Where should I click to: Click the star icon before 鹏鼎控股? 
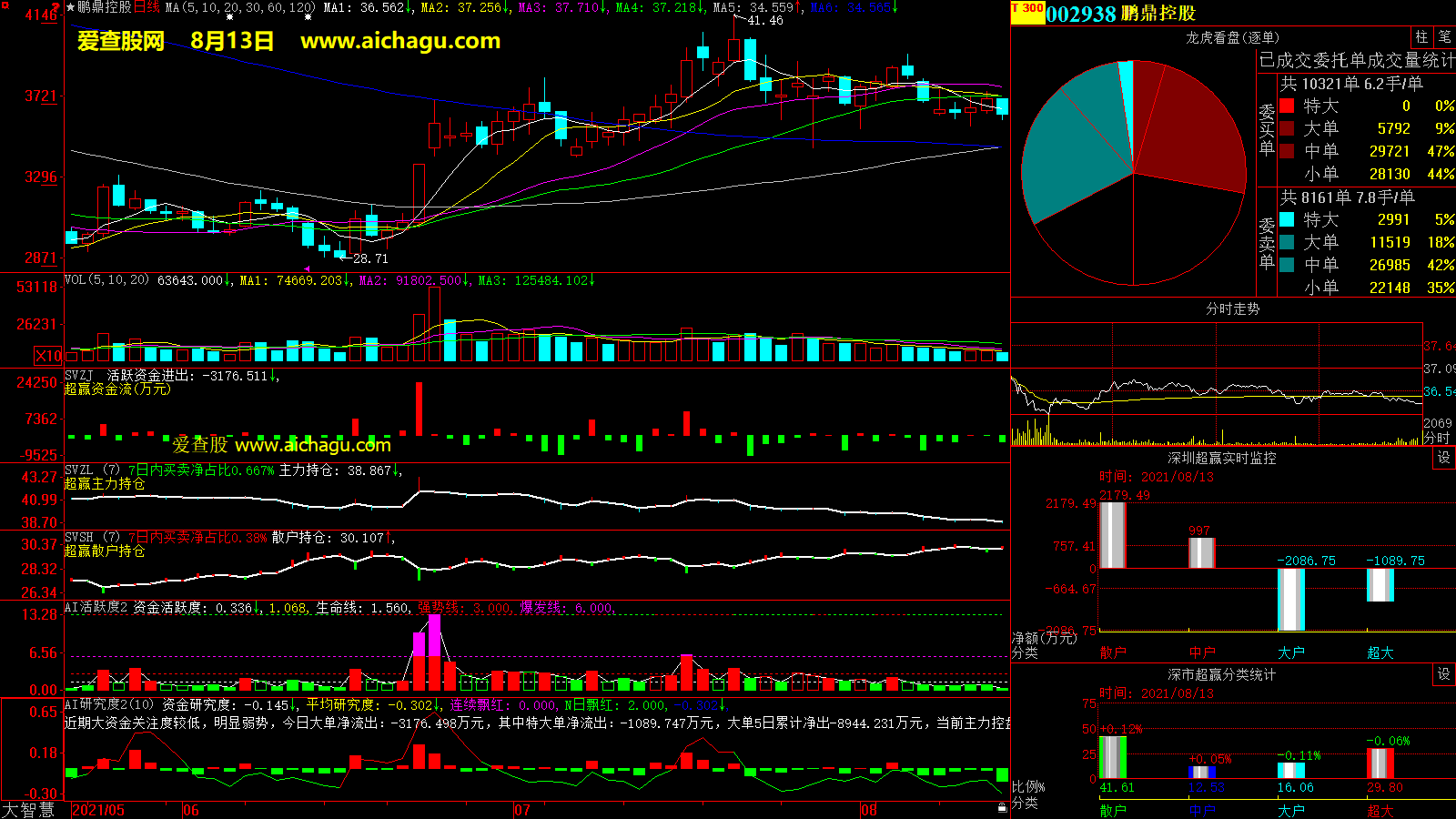[70, 7]
